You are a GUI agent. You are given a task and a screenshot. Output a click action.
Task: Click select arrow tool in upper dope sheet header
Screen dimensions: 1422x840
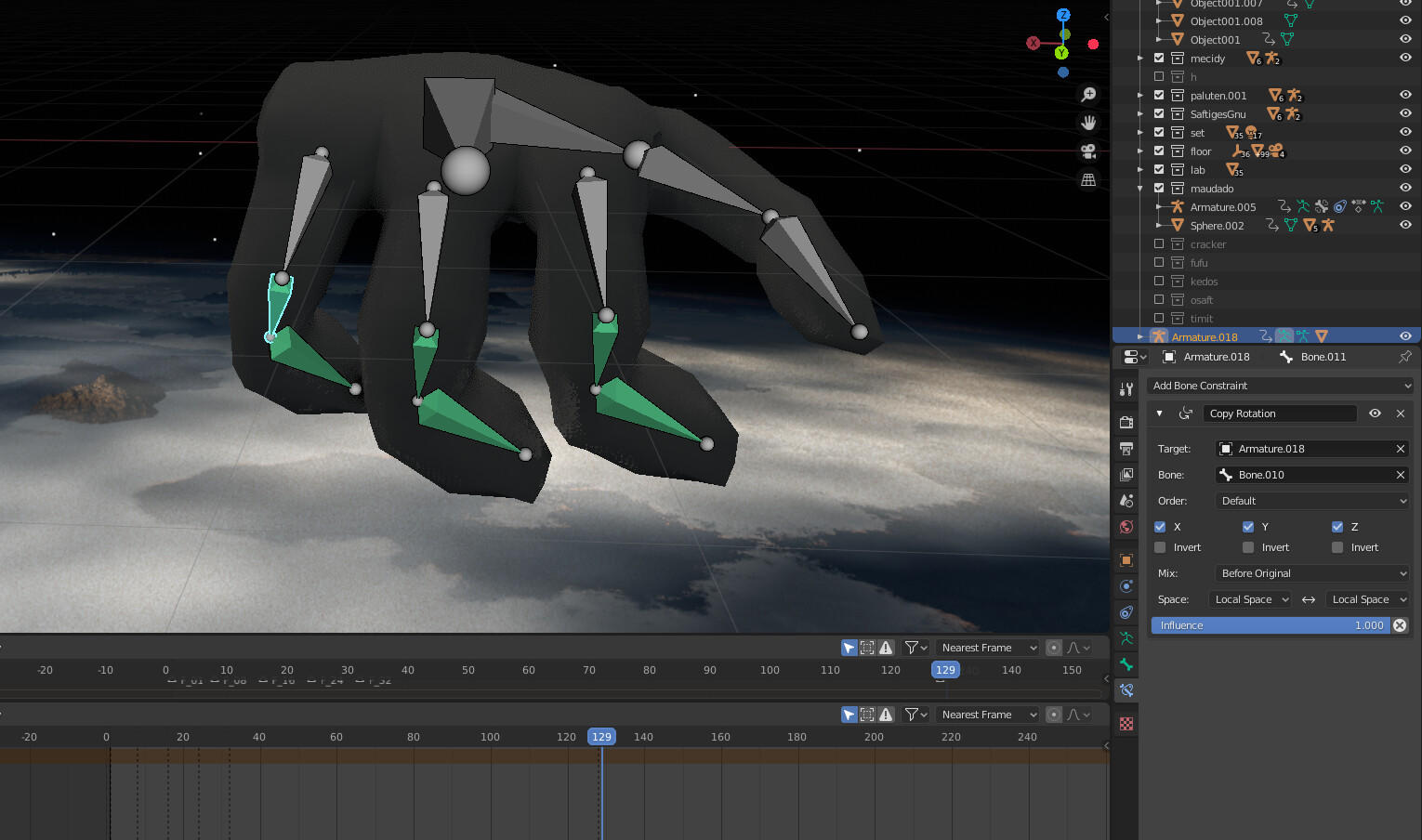[x=849, y=648]
